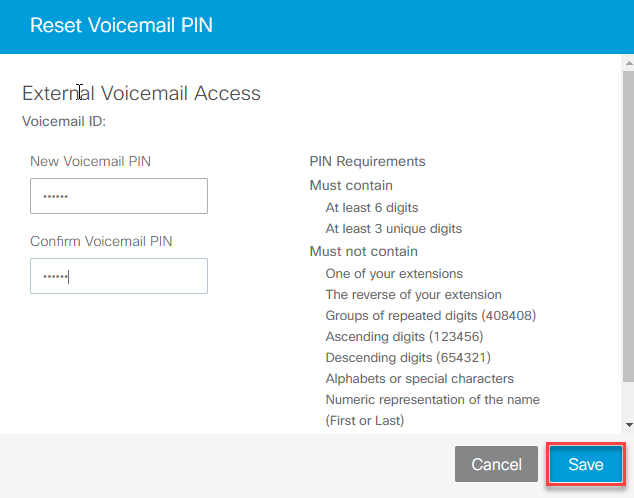Viewport: 634px width, 498px height.
Task: Click the External Voicemail Access heading
Action: [x=141, y=93]
